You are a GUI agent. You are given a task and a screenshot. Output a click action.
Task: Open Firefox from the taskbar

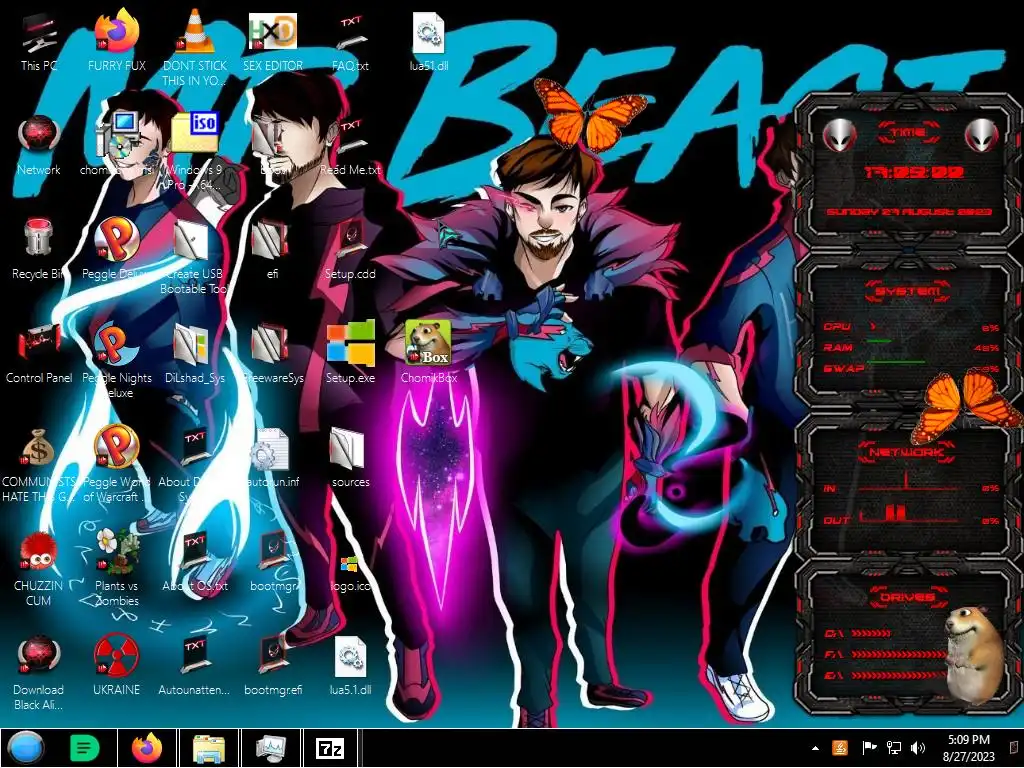pyautogui.click(x=147, y=748)
